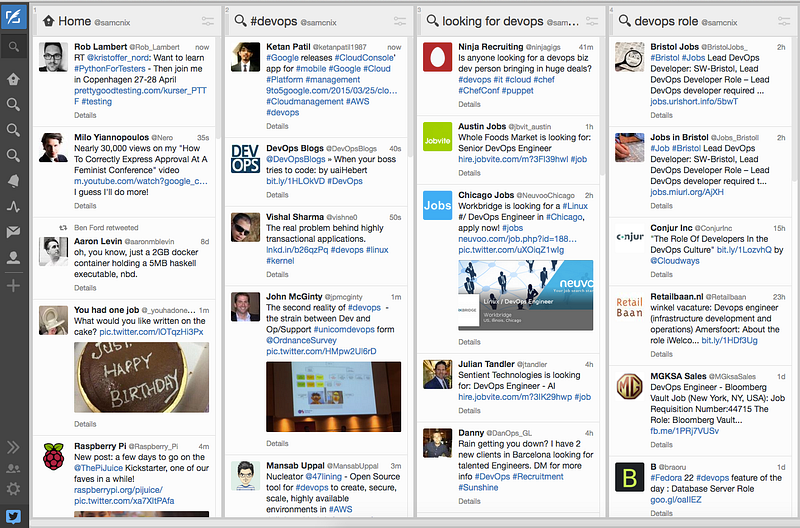Screen dimensions: 800x528
Task: Click the blue compose new Tweet button
Action: (x=13, y=17)
